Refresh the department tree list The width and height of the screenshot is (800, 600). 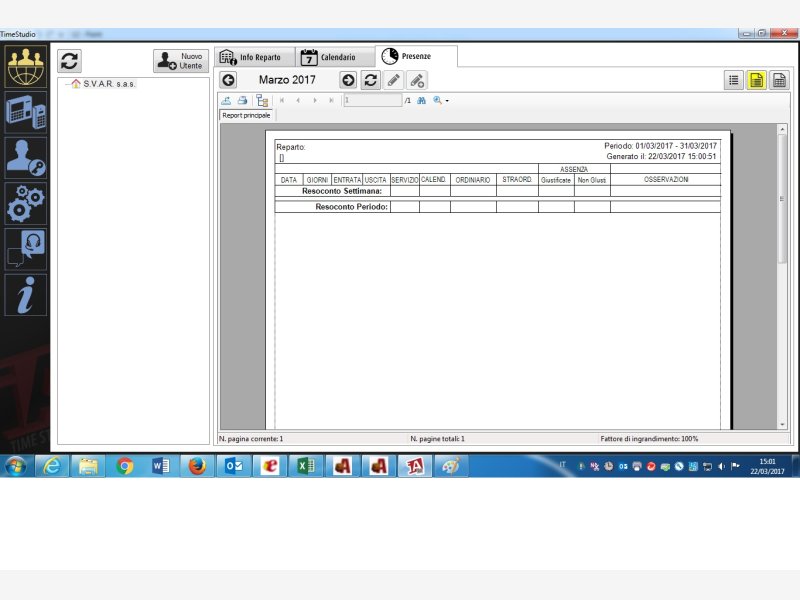point(69,61)
